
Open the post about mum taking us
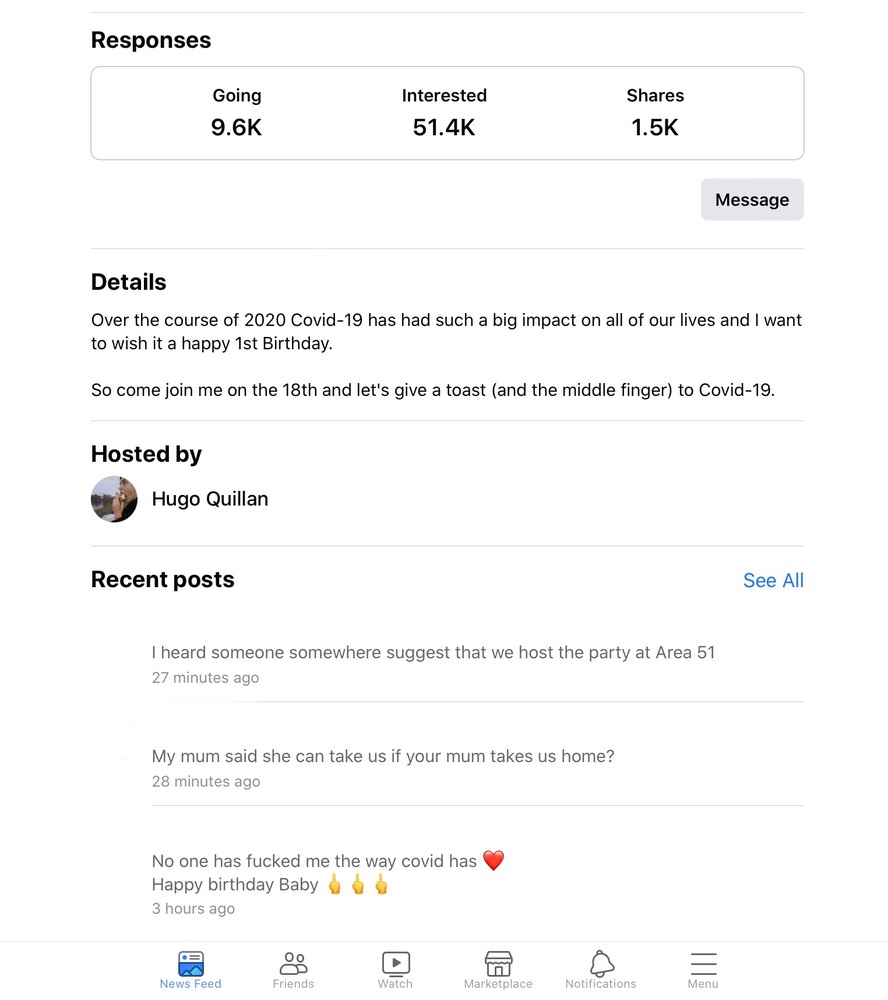(383, 756)
